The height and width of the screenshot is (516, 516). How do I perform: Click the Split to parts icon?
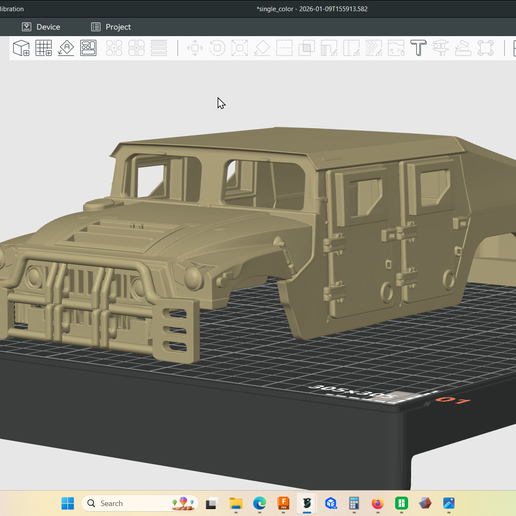(x=136, y=48)
